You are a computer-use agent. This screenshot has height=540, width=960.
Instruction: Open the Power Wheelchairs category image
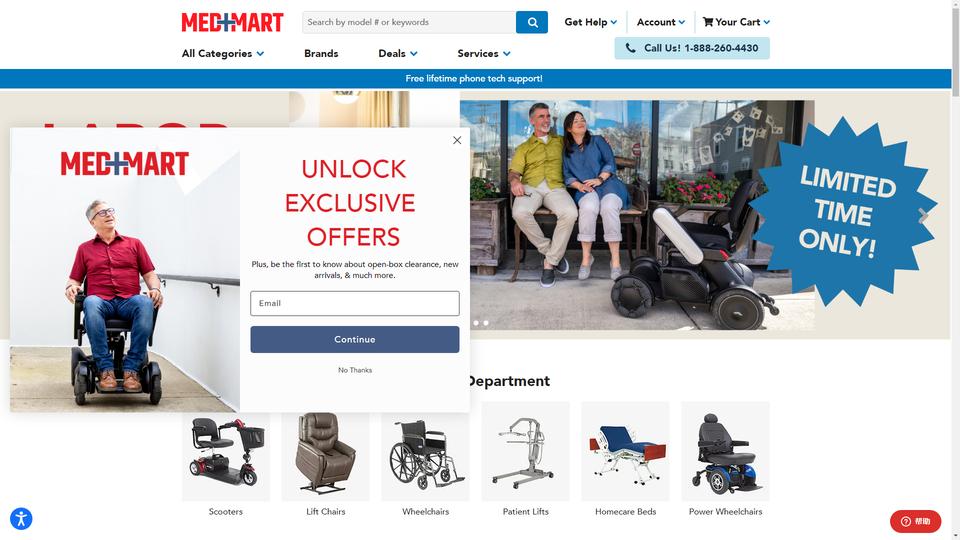point(726,451)
